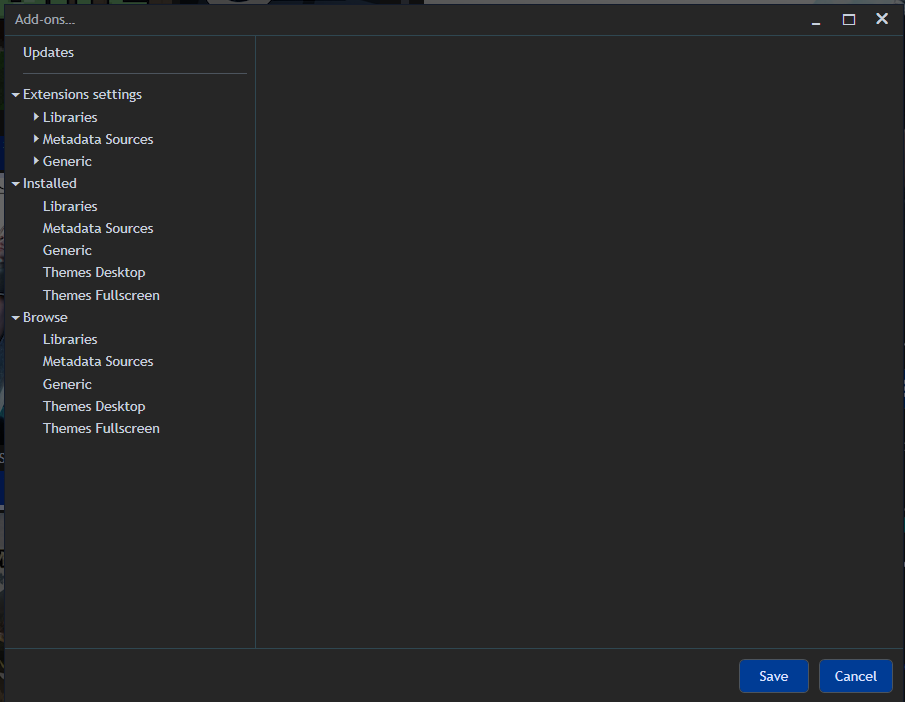Expand Libraries under Extensions settings
The height and width of the screenshot is (702, 905).
36,117
